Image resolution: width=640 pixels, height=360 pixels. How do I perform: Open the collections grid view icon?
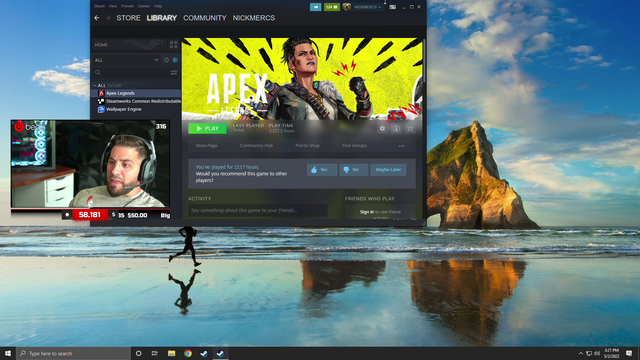(x=173, y=44)
